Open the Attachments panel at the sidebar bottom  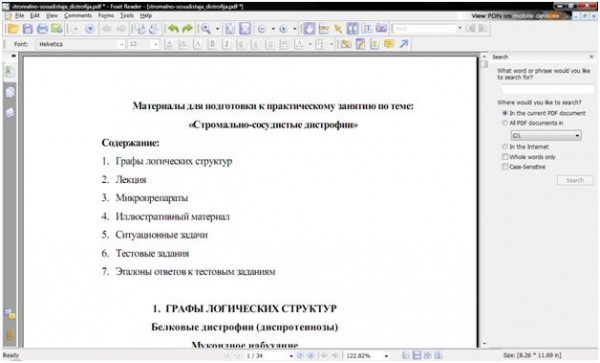coord(10,335)
